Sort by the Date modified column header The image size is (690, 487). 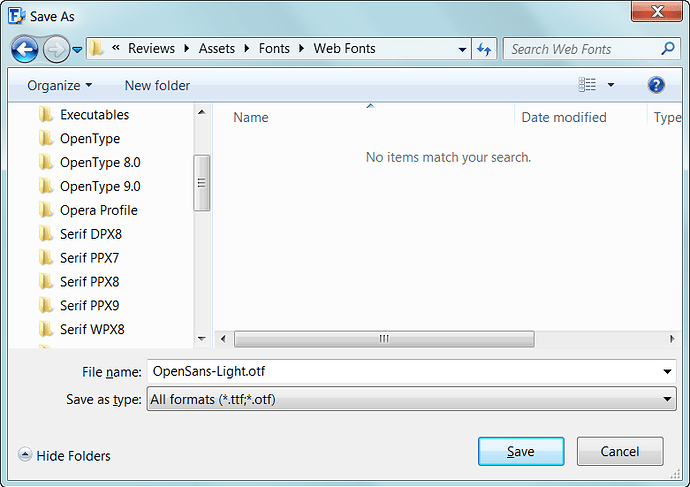[x=563, y=117]
